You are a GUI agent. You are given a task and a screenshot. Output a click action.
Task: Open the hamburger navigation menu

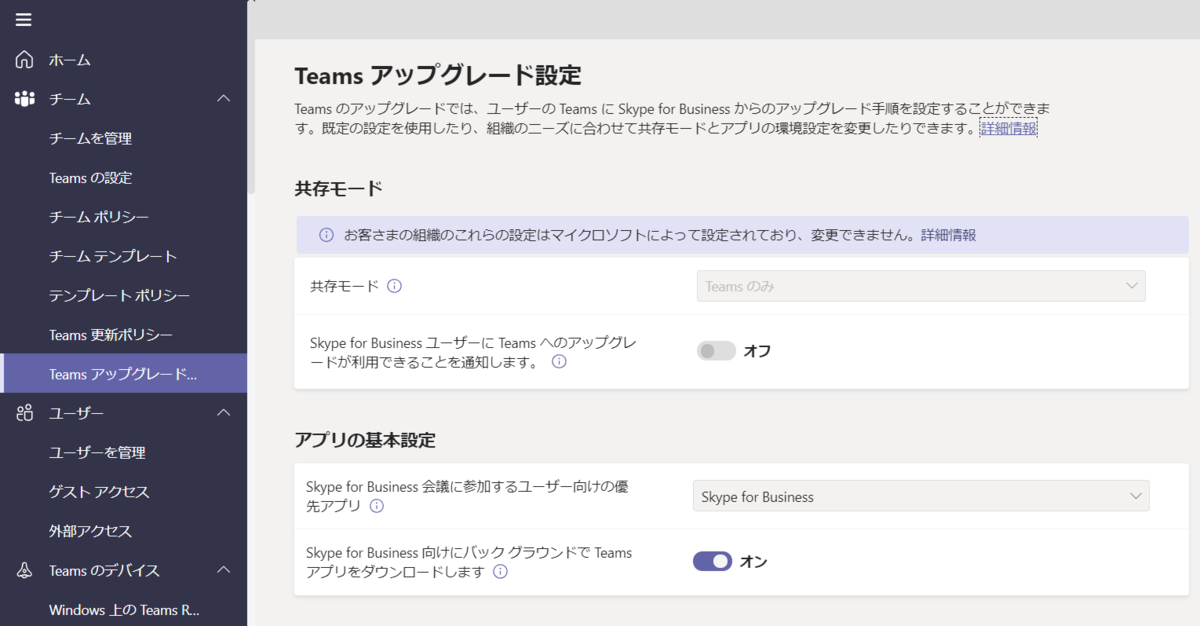click(24, 20)
